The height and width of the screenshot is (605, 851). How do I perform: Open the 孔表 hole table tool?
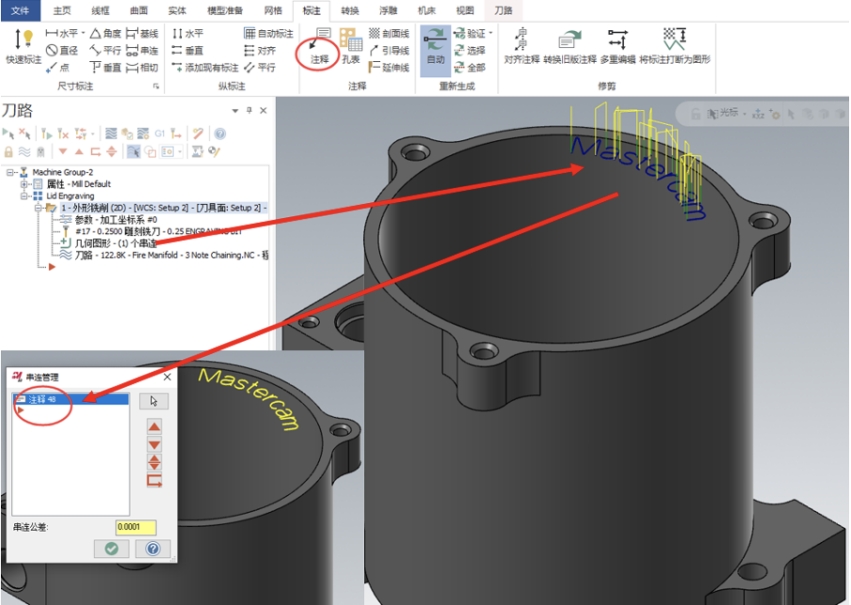[x=351, y=47]
